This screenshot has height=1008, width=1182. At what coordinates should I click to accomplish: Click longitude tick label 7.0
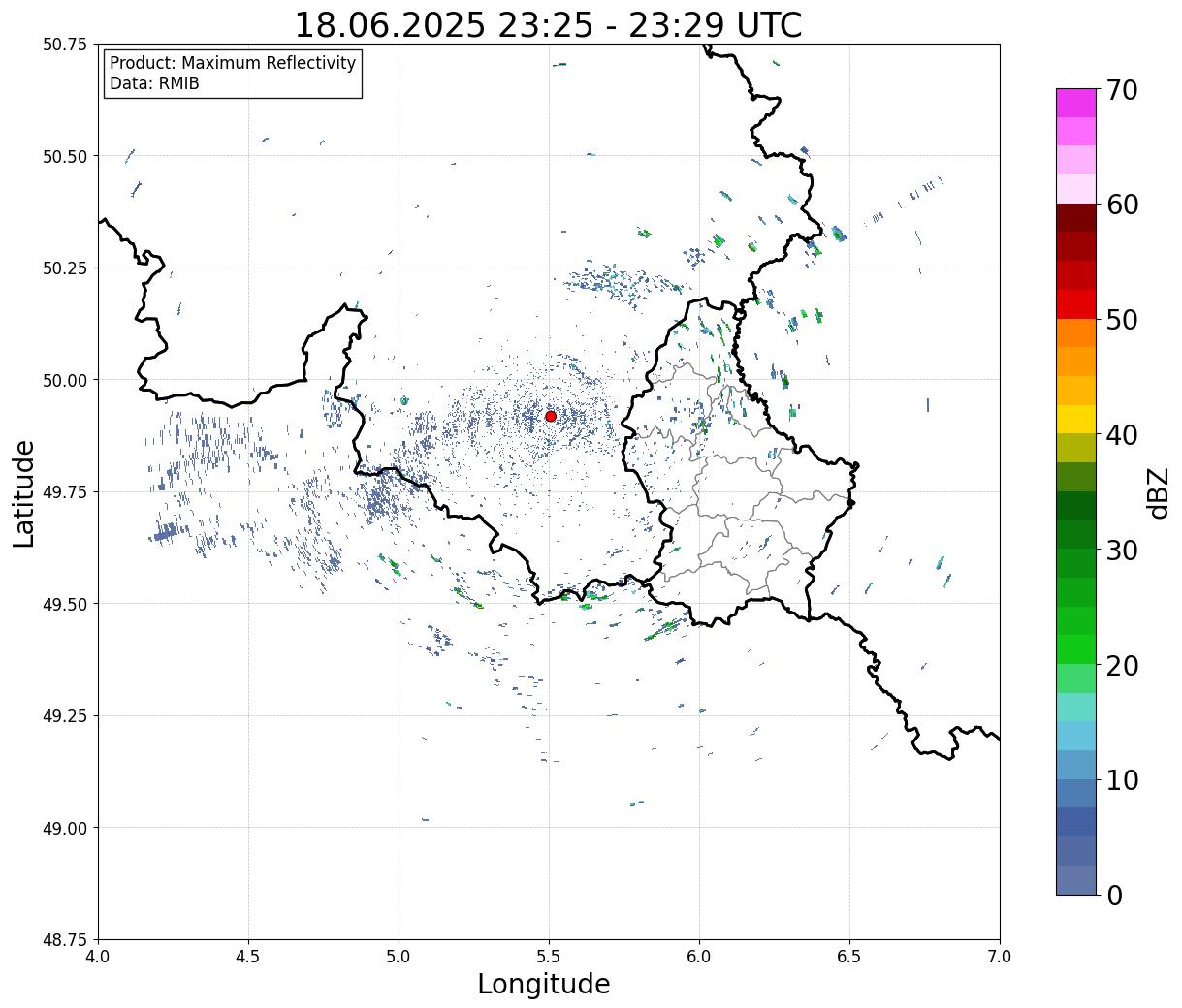[x=1000, y=957]
